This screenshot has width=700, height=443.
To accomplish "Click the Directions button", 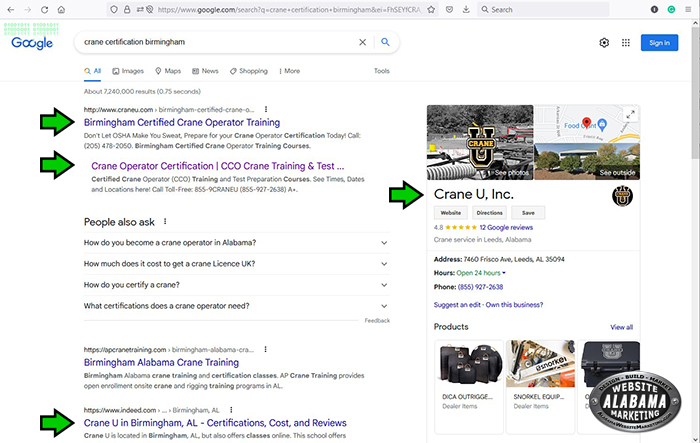I will click(489, 213).
